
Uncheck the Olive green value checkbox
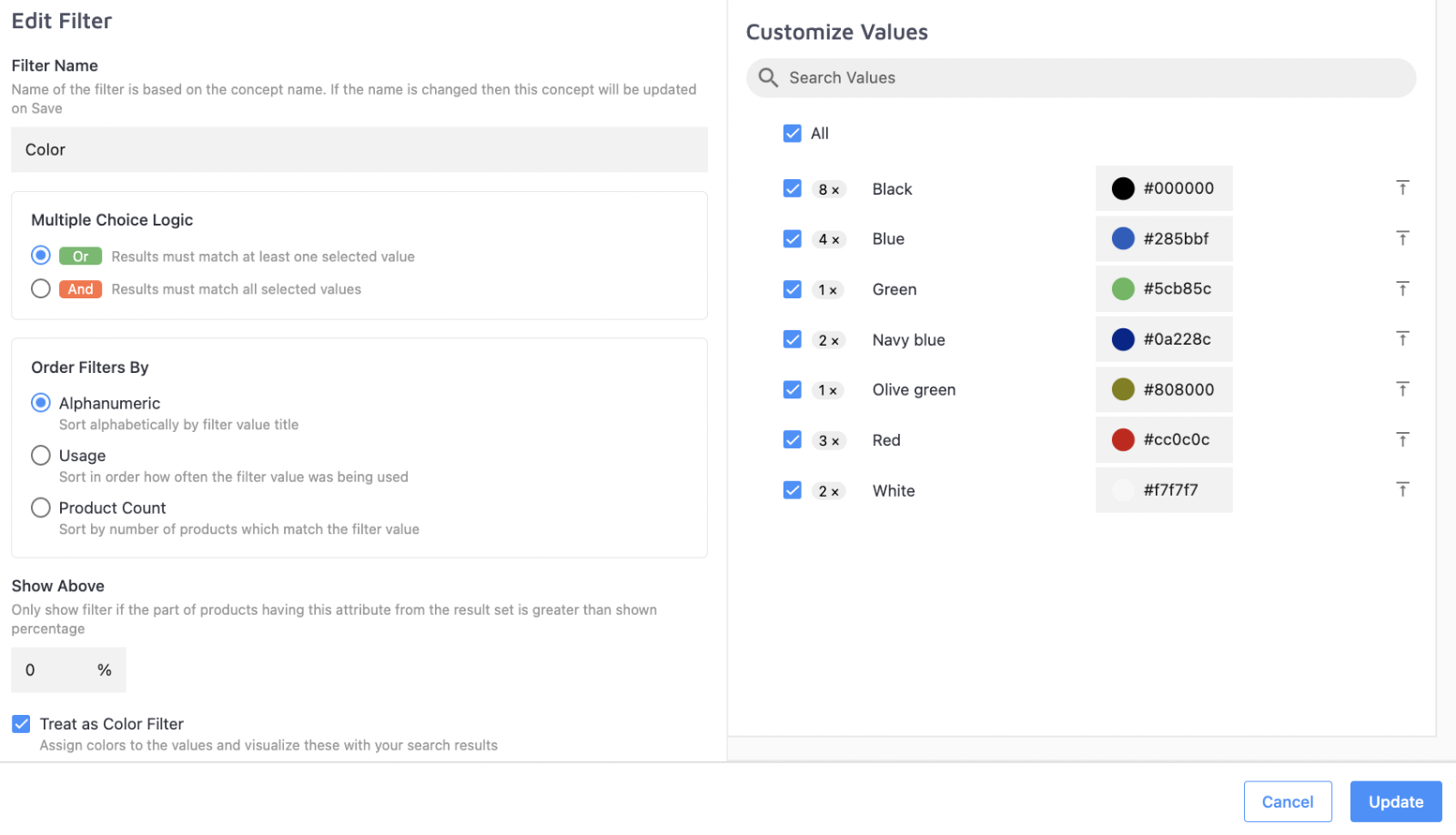tap(793, 389)
